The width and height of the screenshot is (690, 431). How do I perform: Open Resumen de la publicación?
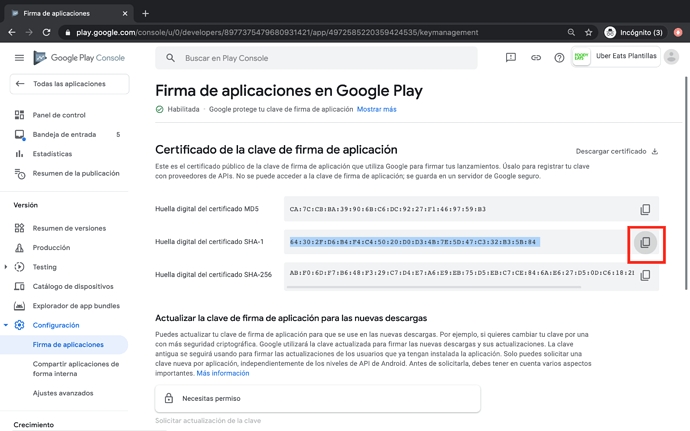(x=76, y=173)
